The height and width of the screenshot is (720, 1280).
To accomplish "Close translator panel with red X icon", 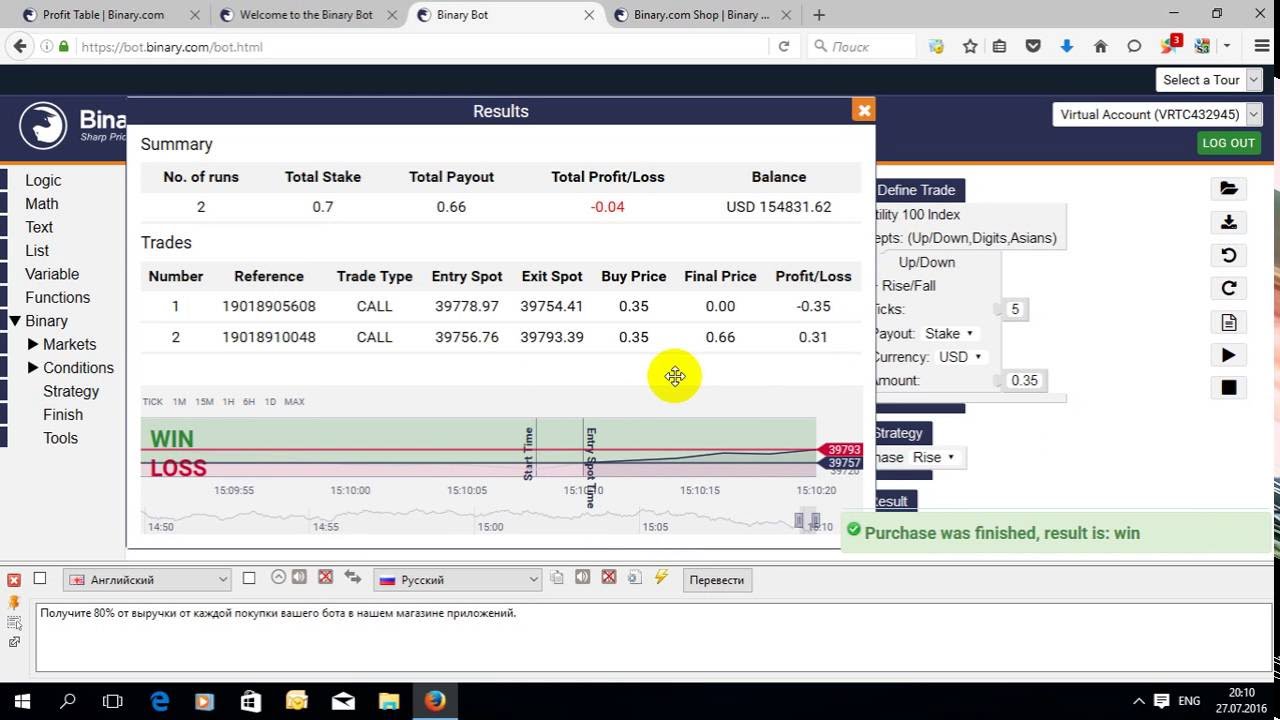I will click(x=14, y=580).
